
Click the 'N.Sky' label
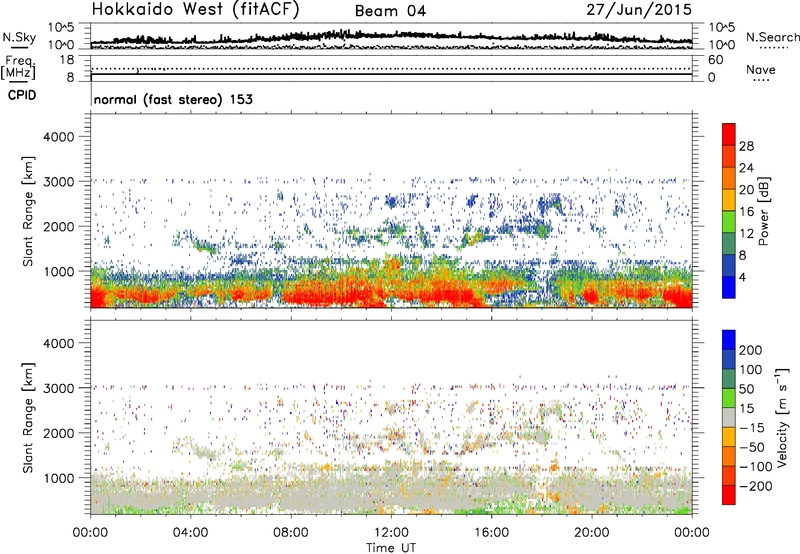click(19, 37)
